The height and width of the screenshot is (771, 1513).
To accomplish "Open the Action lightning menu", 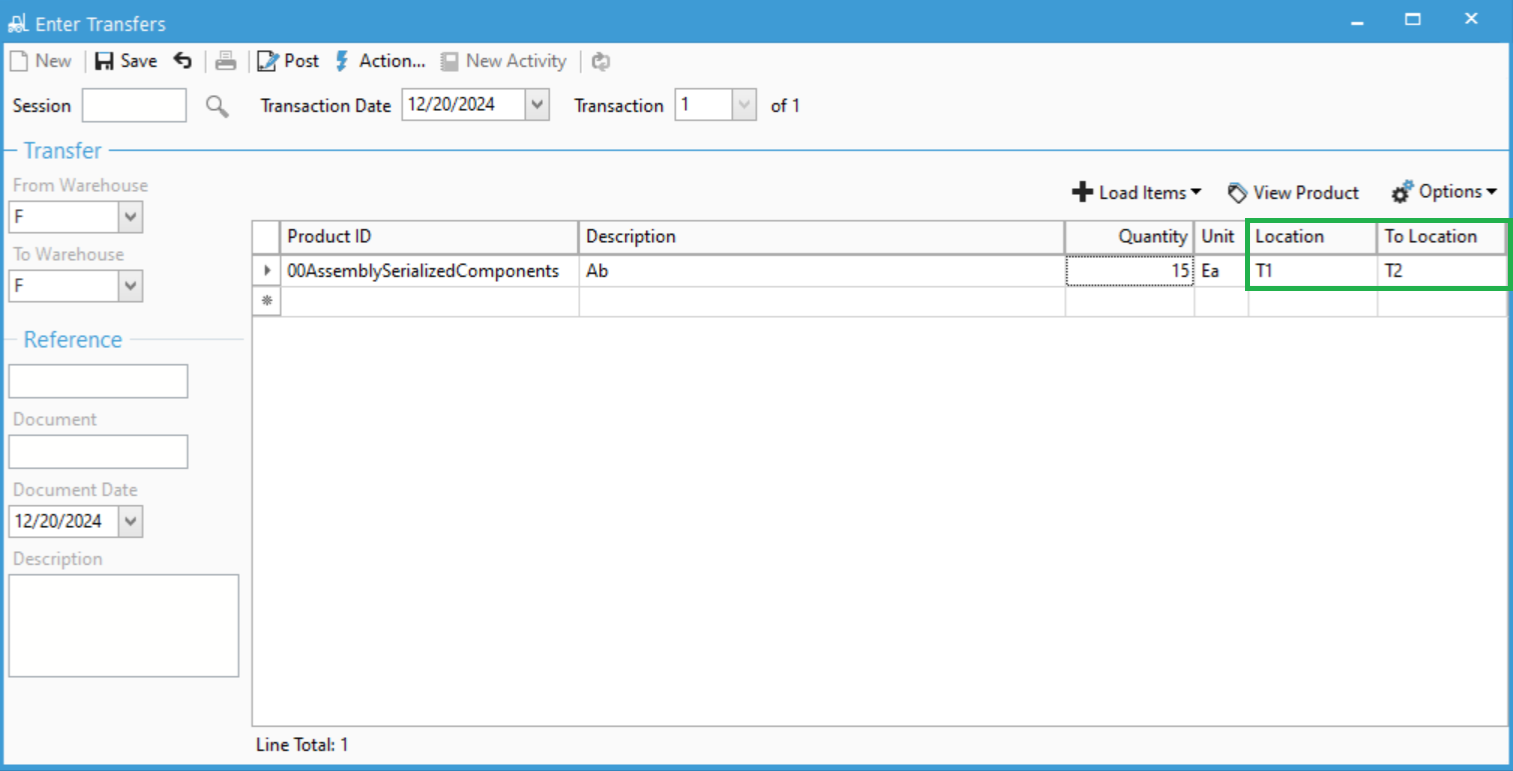I will 380,61.
